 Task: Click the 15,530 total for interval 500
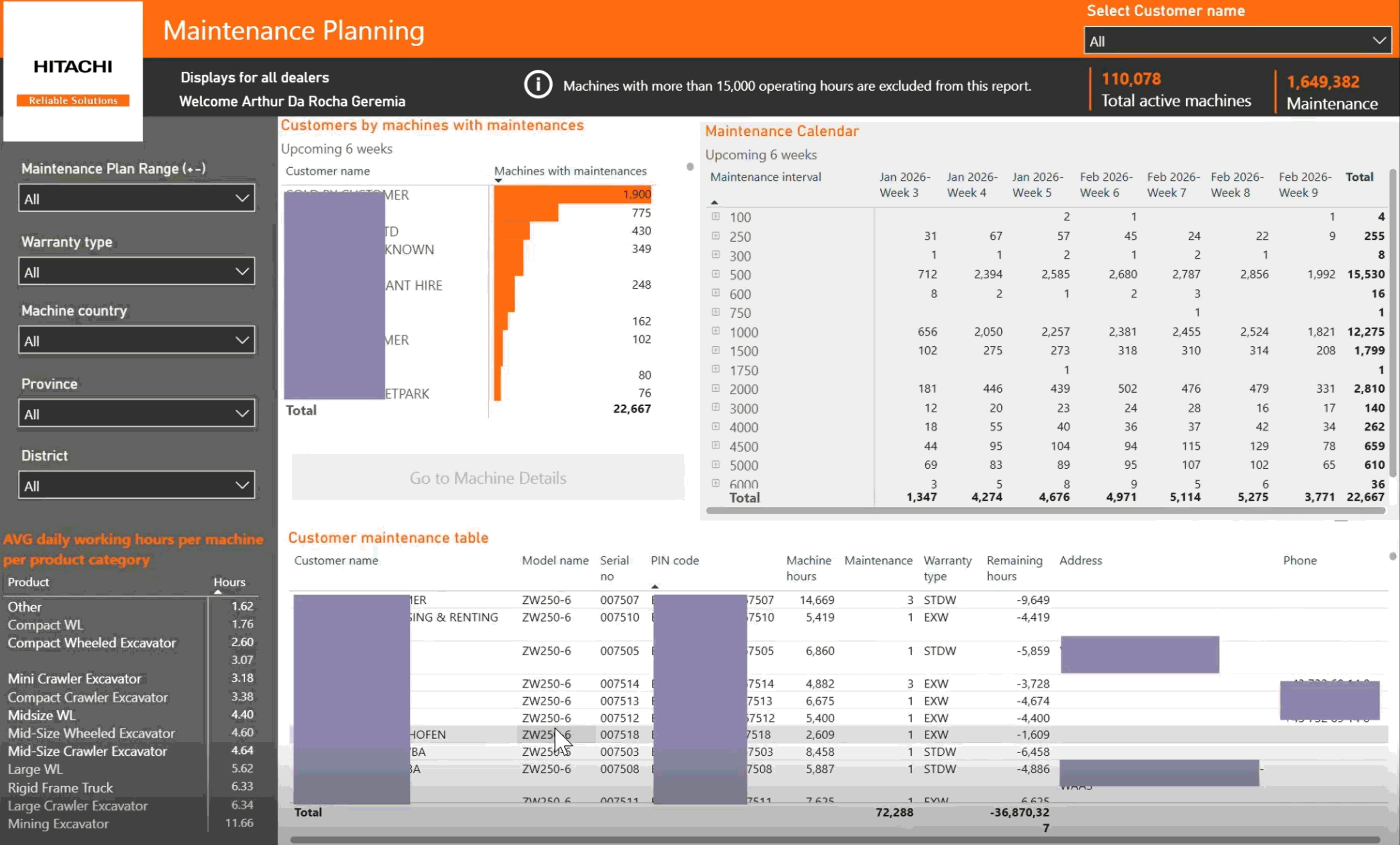[x=1366, y=275]
